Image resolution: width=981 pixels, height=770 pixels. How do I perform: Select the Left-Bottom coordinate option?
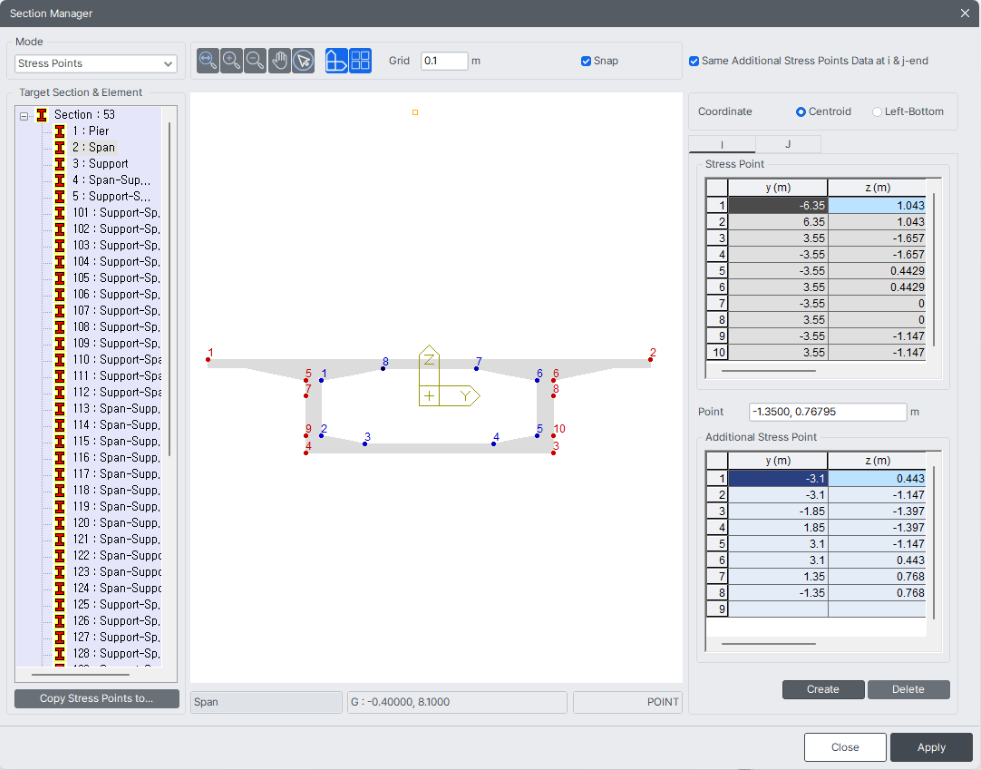pyautogui.click(x=877, y=111)
